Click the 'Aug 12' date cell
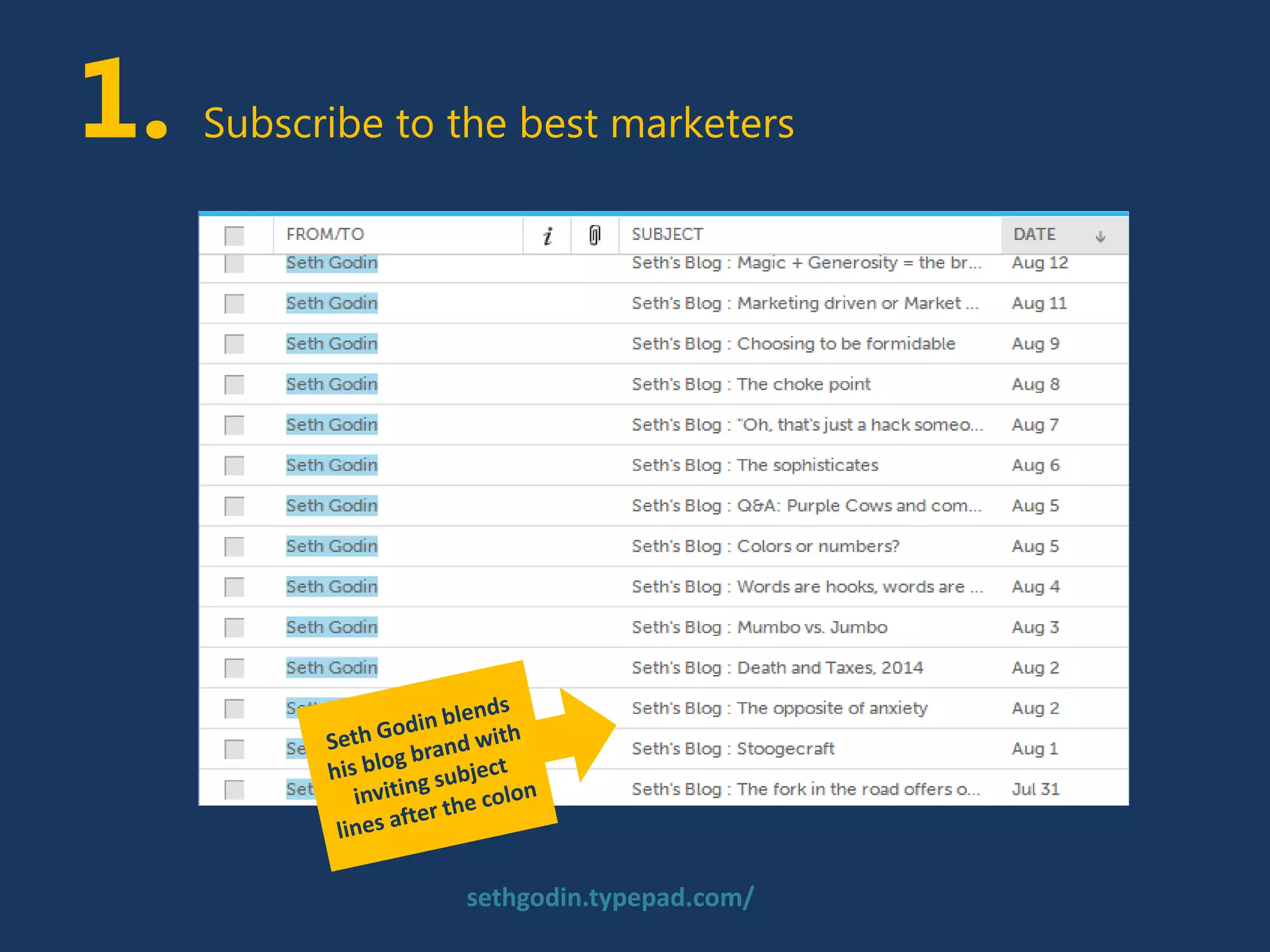 (x=1040, y=263)
